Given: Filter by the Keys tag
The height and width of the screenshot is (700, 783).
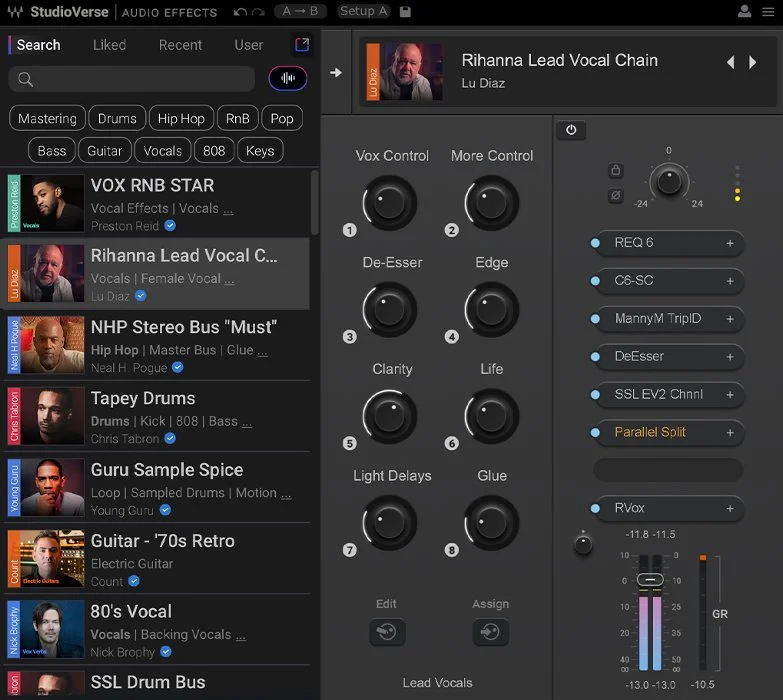Looking at the screenshot, I should pyautogui.click(x=260, y=151).
